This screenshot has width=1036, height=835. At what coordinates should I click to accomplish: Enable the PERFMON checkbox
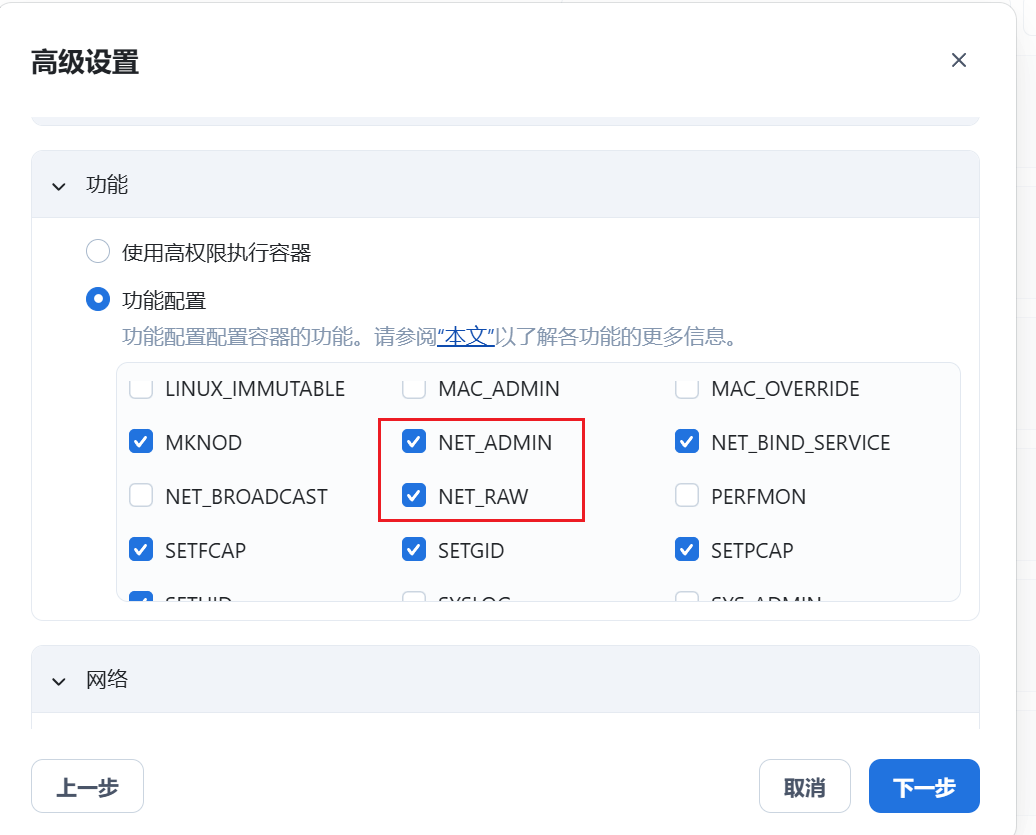click(x=687, y=496)
